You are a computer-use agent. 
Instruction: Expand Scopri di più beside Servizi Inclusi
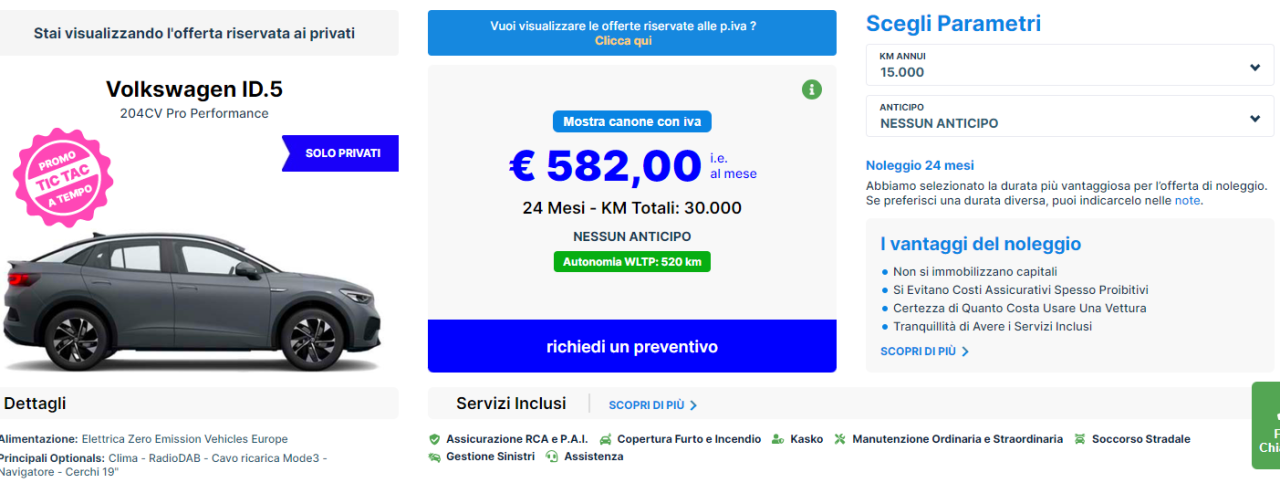point(653,405)
